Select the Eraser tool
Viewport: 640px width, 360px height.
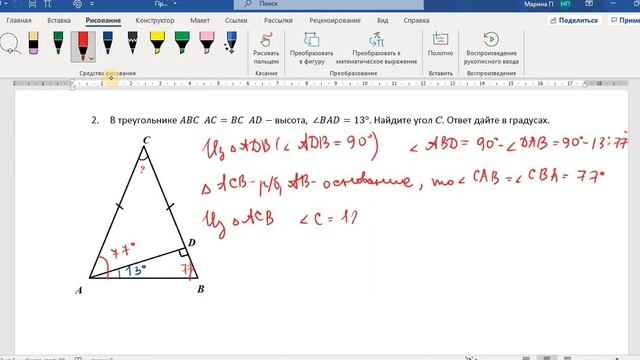point(33,43)
